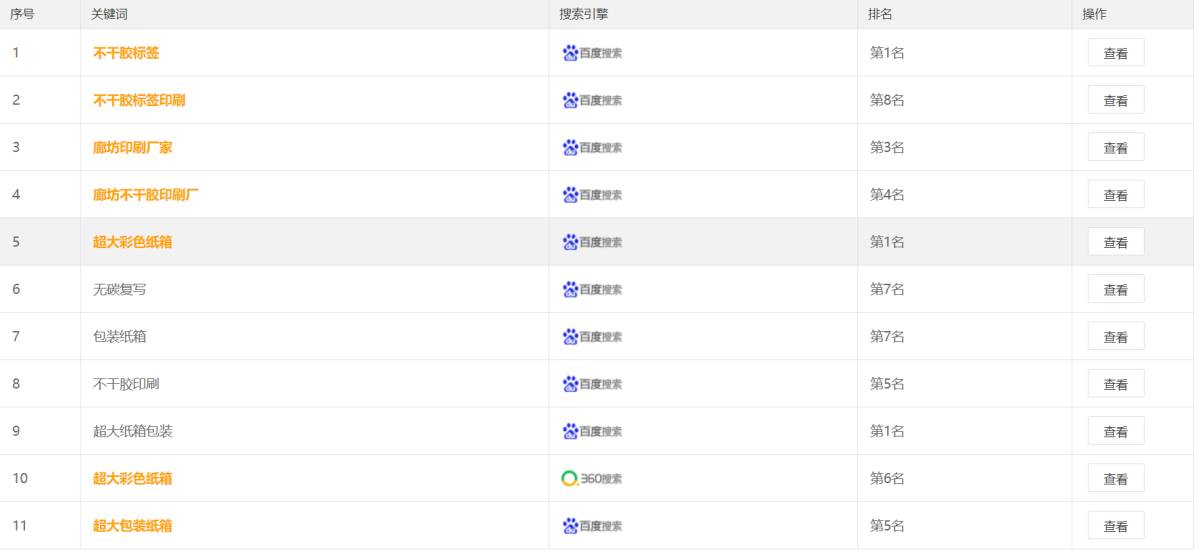This screenshot has width=1200, height=550.
Task: Click 查看 button in row 11
Action: tap(1116, 526)
